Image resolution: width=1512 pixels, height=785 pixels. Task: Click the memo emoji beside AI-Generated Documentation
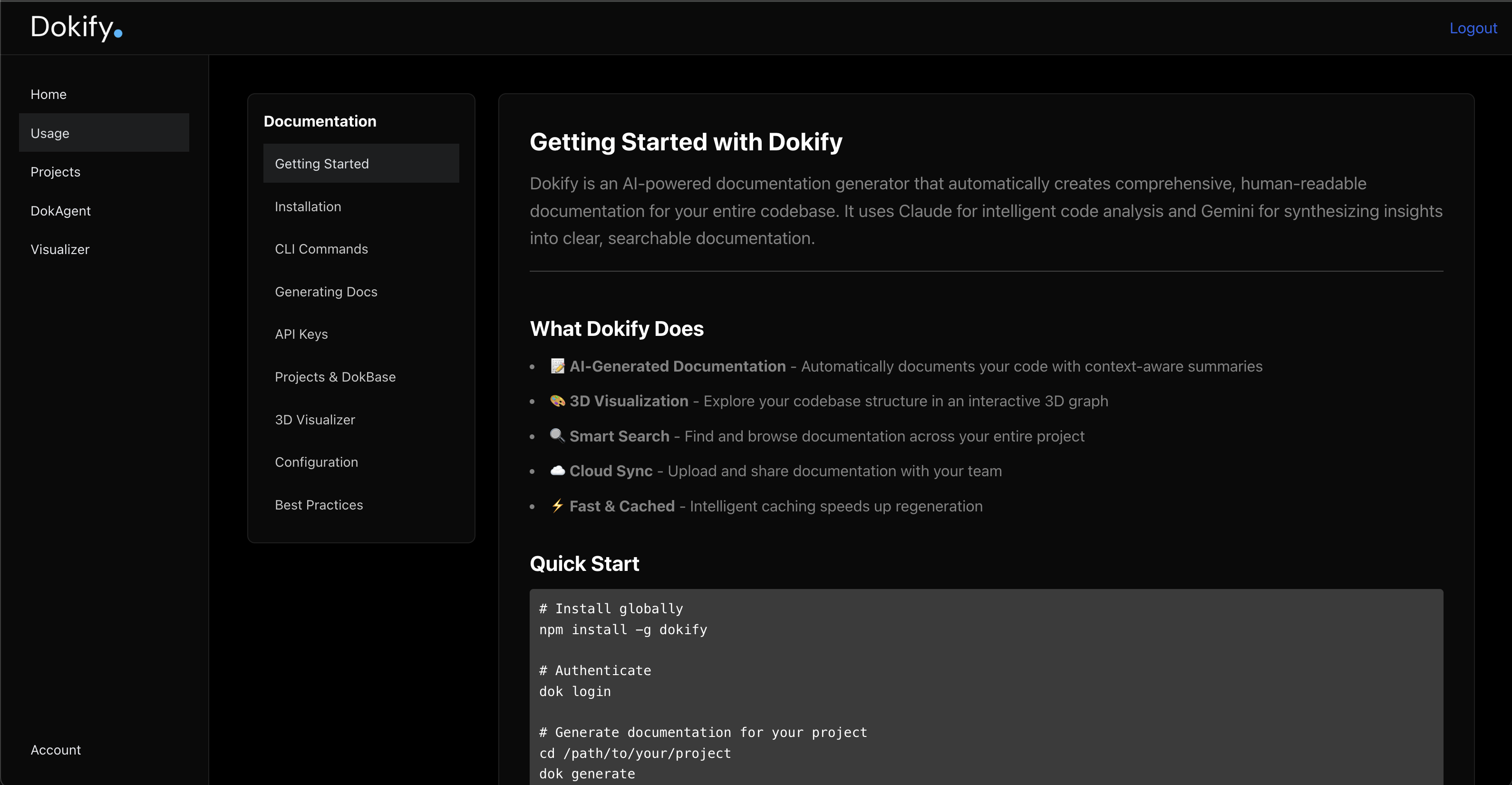tap(557, 366)
